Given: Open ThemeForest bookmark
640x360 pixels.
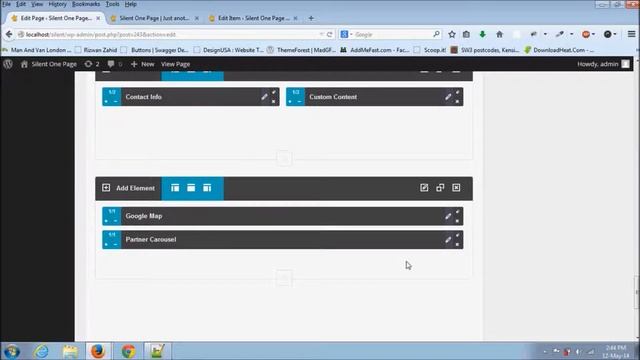Looking at the screenshot, I should [302, 50].
